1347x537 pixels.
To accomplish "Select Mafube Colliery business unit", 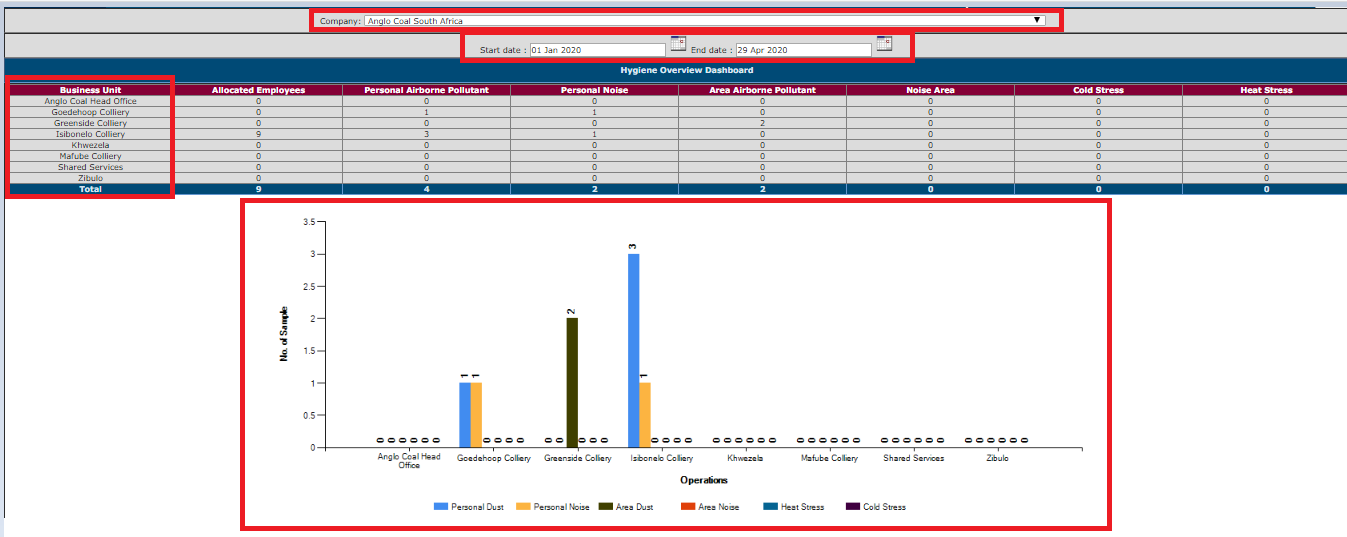I will [90, 156].
